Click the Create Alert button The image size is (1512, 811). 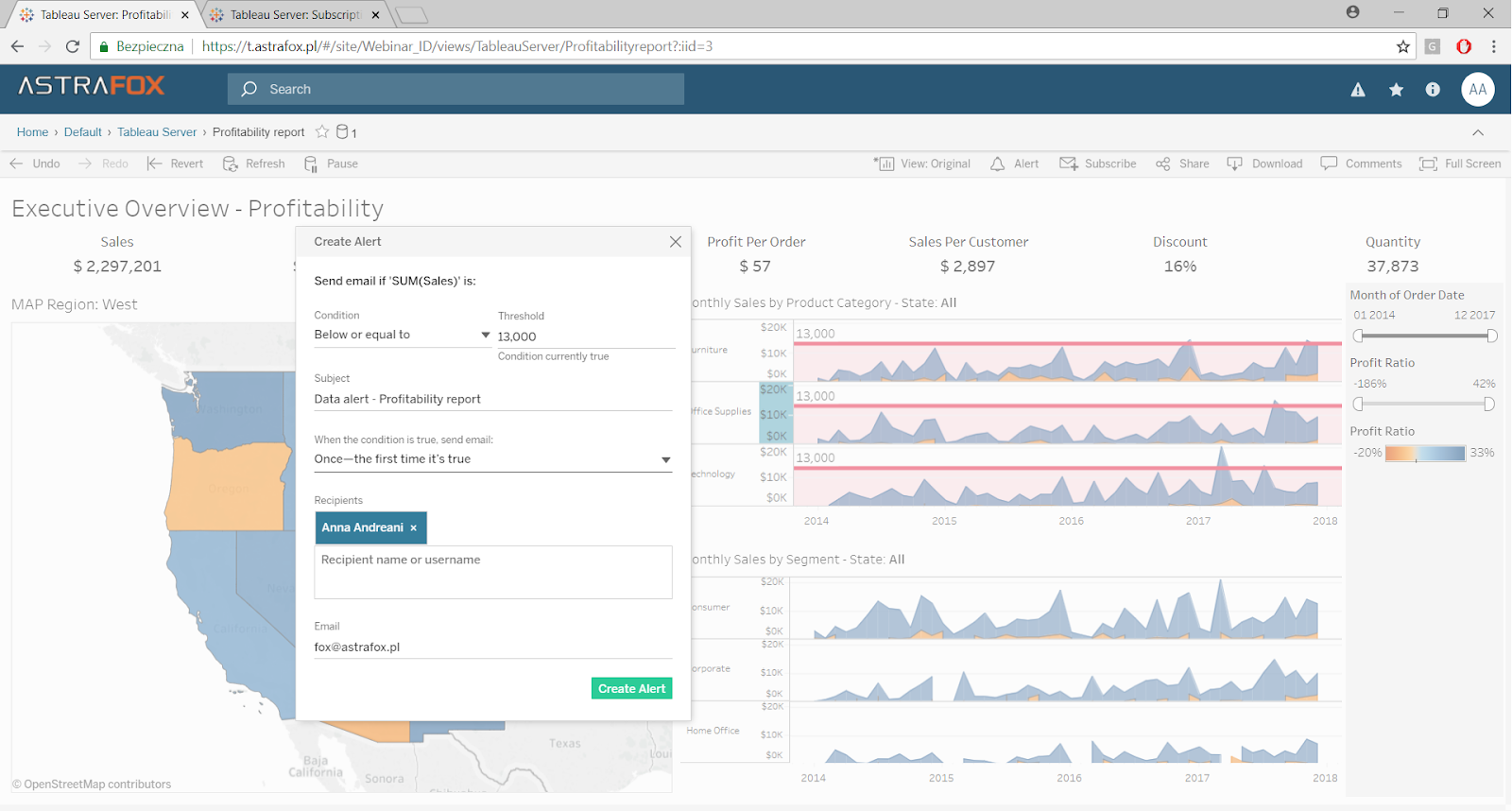click(x=631, y=688)
